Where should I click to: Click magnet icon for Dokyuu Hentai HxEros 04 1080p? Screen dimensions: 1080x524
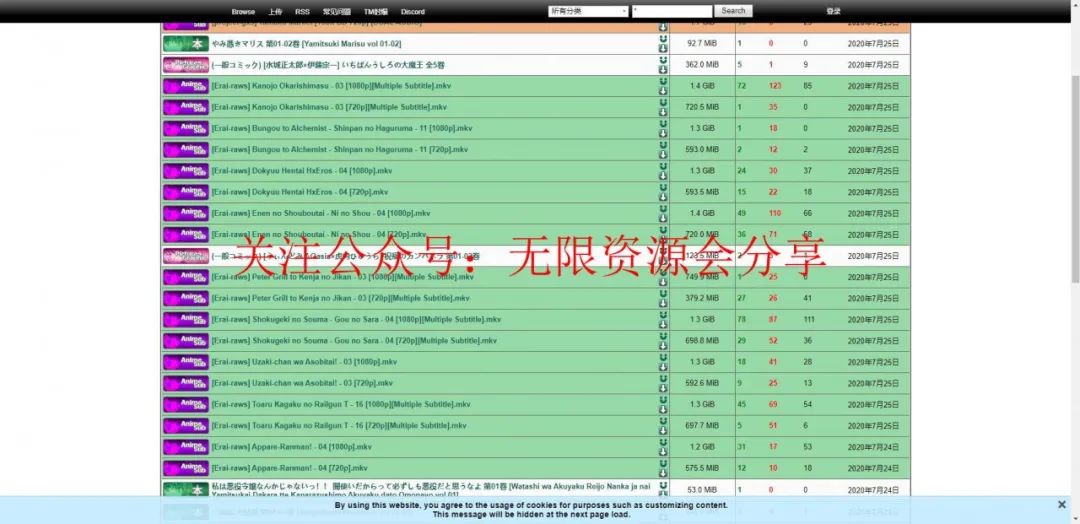point(663,167)
